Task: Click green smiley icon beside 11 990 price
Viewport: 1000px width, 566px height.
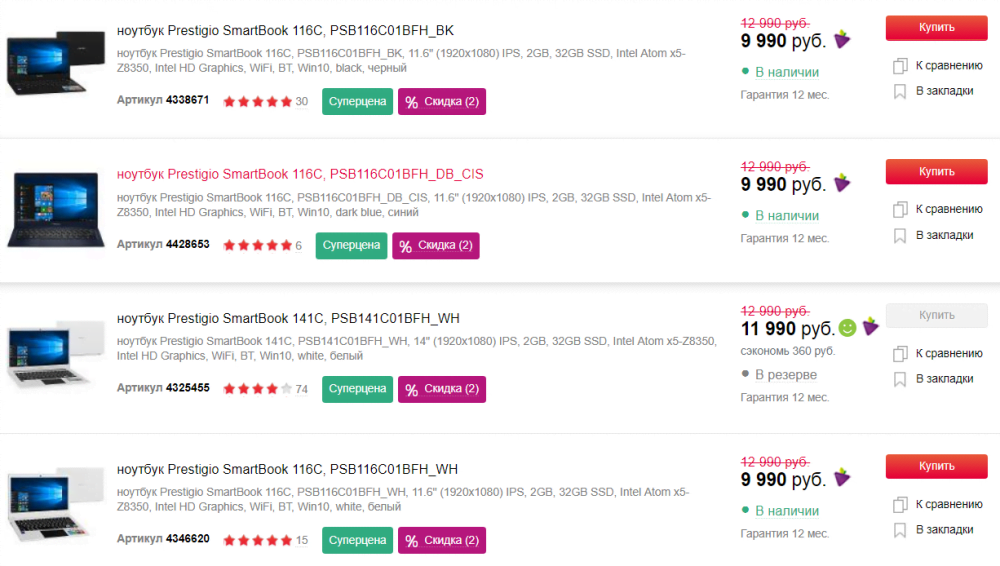Action: pyautogui.click(x=847, y=328)
